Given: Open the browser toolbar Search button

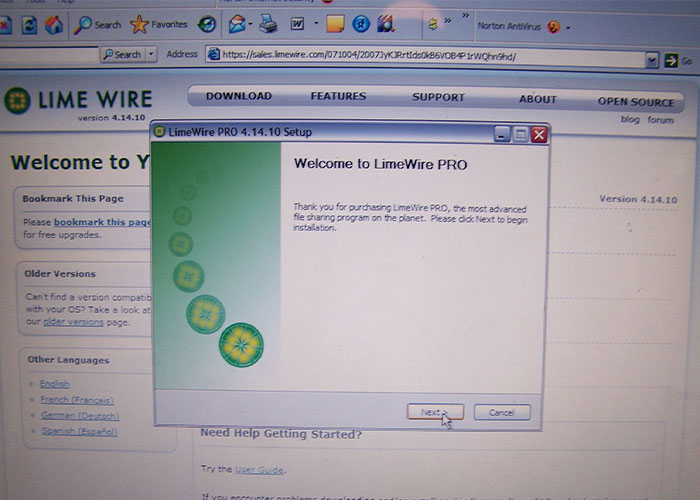Looking at the screenshot, I should pyautogui.click(x=98, y=24).
